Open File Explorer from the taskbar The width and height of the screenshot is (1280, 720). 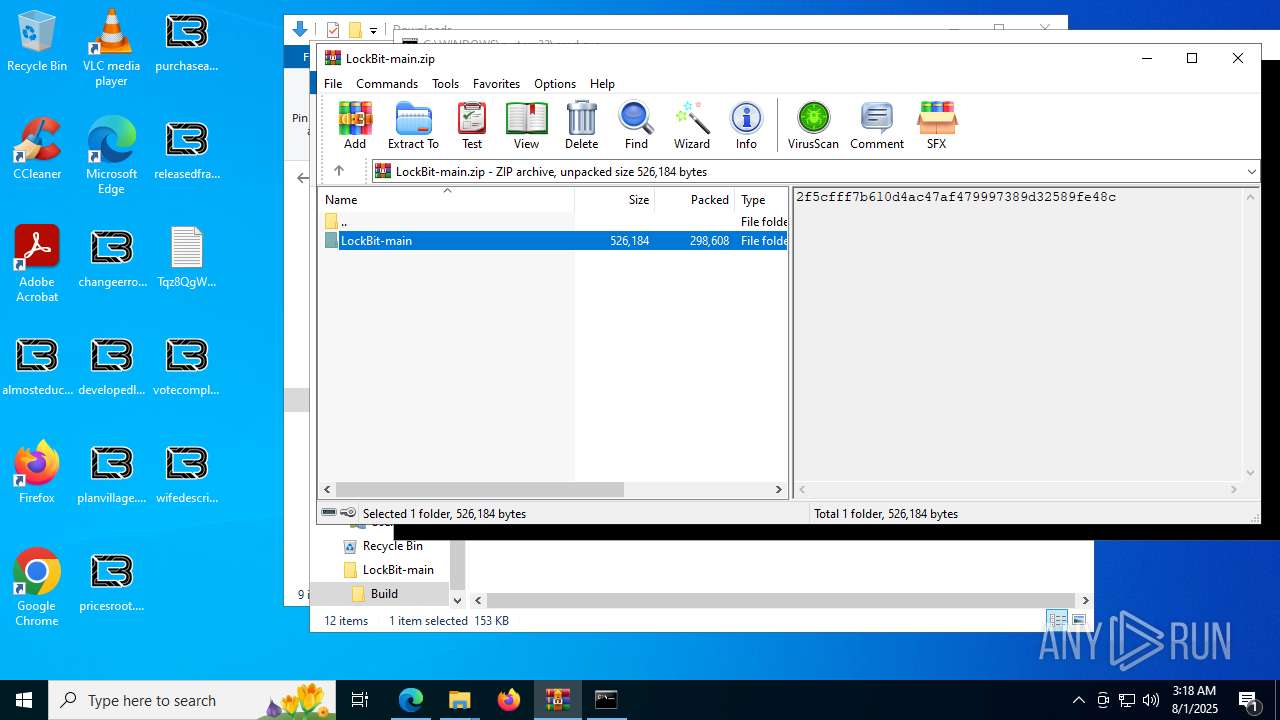click(459, 700)
